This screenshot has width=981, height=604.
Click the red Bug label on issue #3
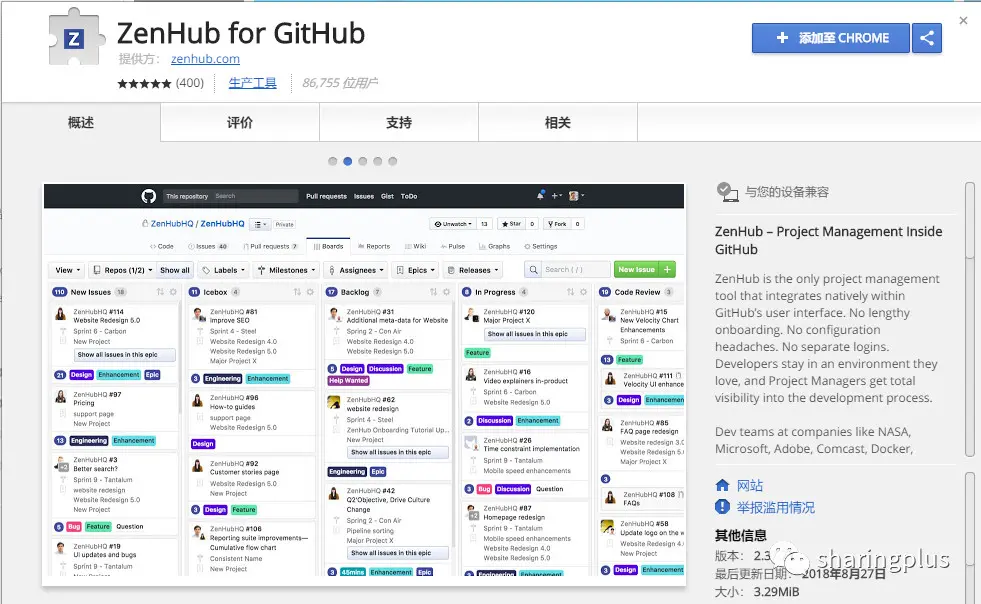[74, 527]
